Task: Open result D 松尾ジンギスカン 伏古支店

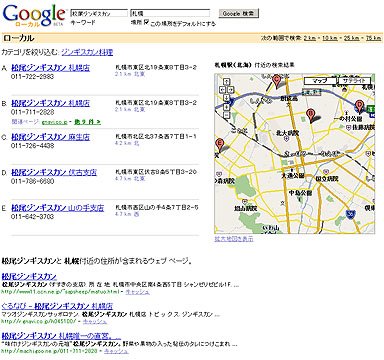Action: (54, 172)
